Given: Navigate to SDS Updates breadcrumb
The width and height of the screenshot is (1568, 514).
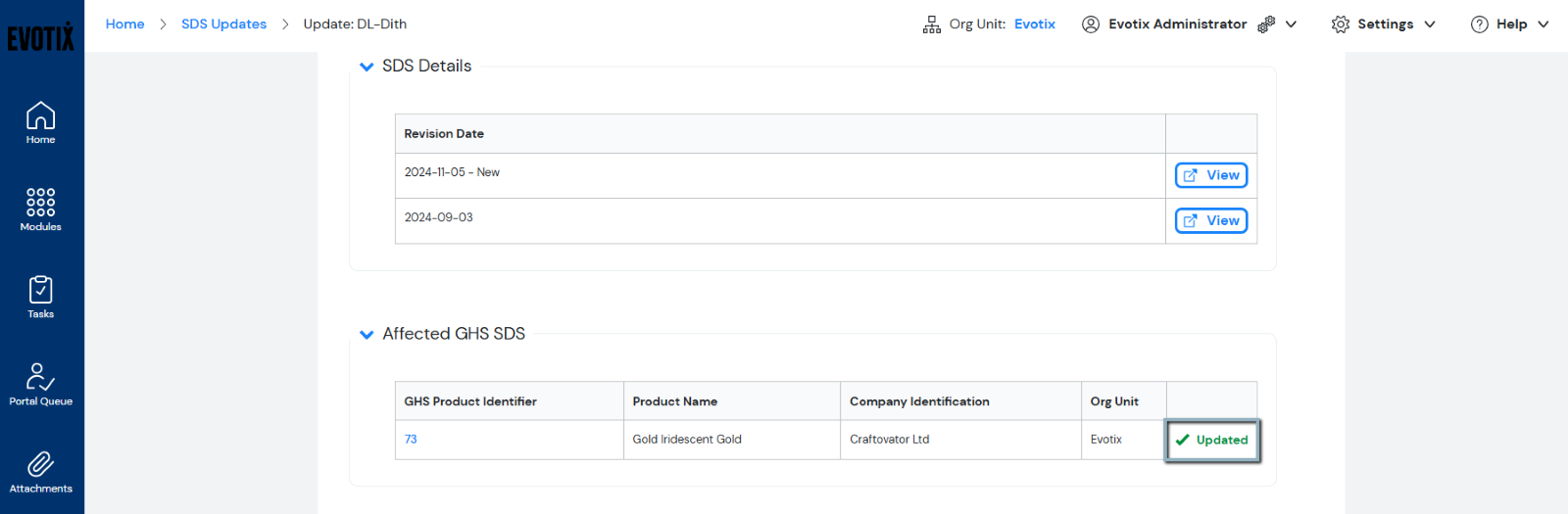Looking at the screenshot, I should (x=223, y=24).
